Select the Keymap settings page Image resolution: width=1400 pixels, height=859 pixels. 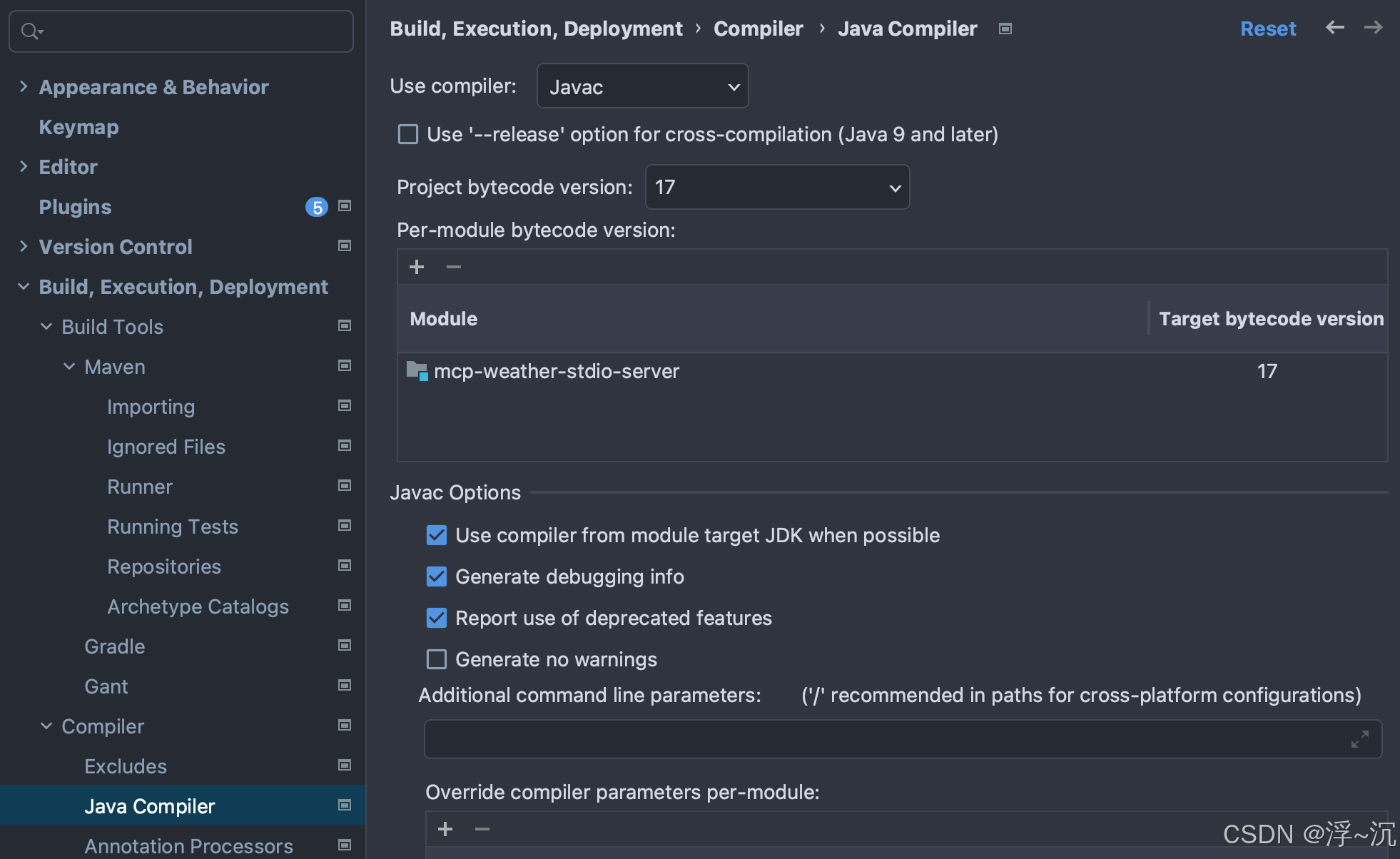pyautogui.click(x=78, y=127)
